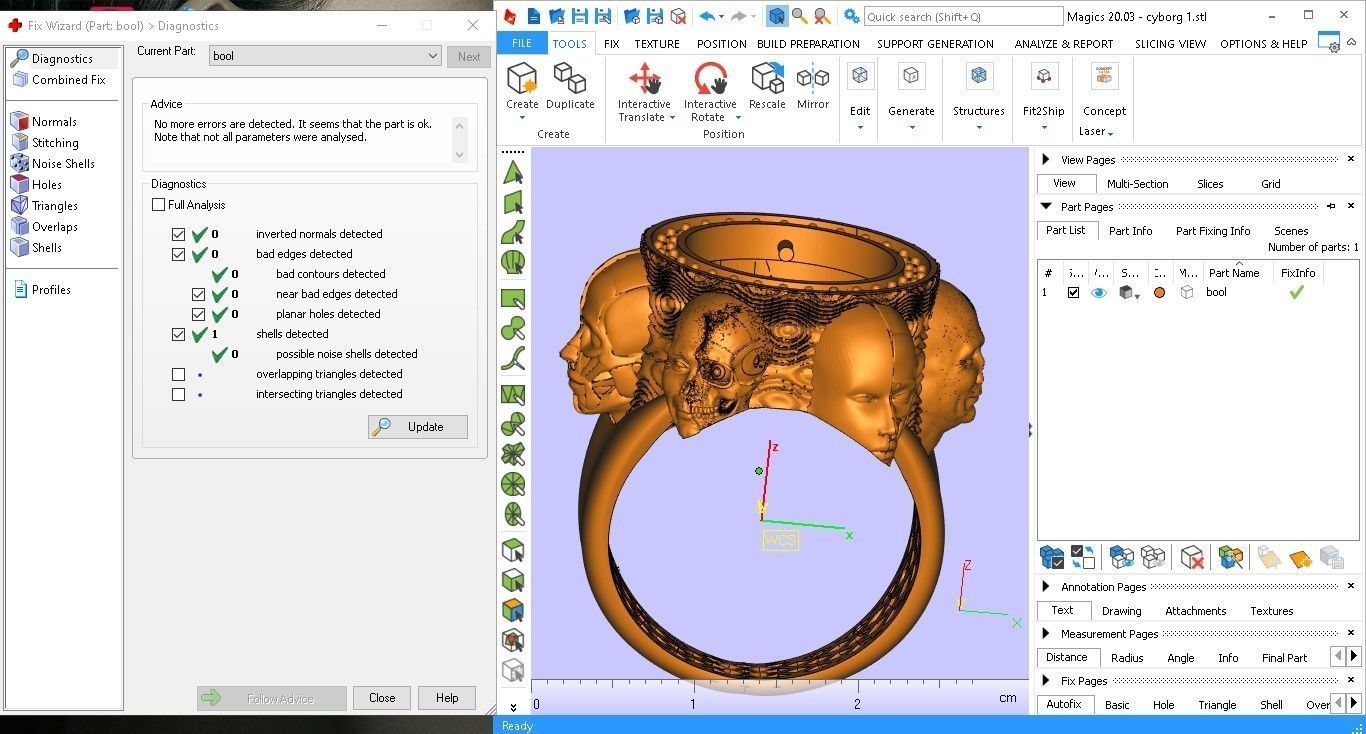The image size is (1366, 734).
Task: Activate the Interactive Rotate tool
Action: tap(710, 92)
